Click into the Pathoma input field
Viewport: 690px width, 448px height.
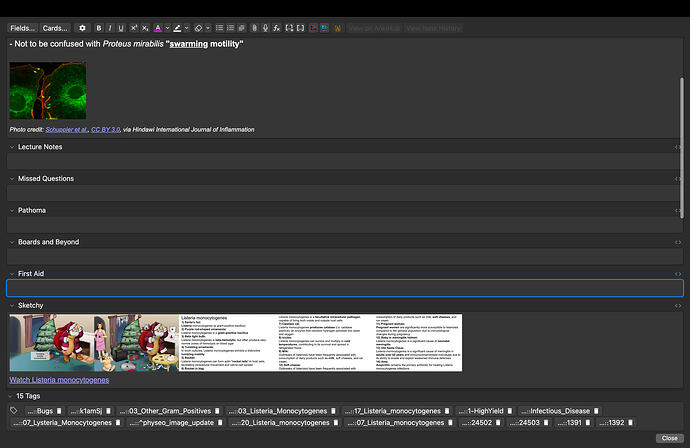coord(345,225)
